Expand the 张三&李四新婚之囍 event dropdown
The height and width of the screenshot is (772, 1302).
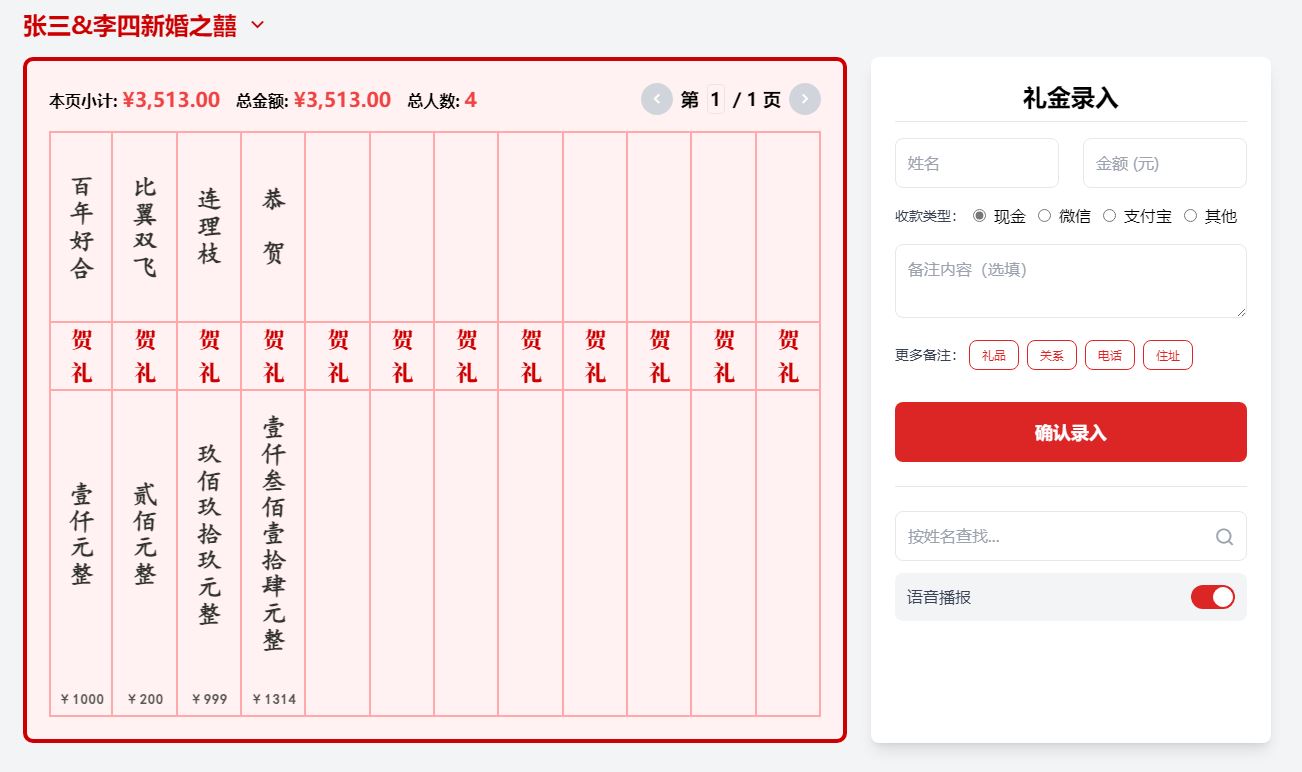pyautogui.click(x=258, y=25)
